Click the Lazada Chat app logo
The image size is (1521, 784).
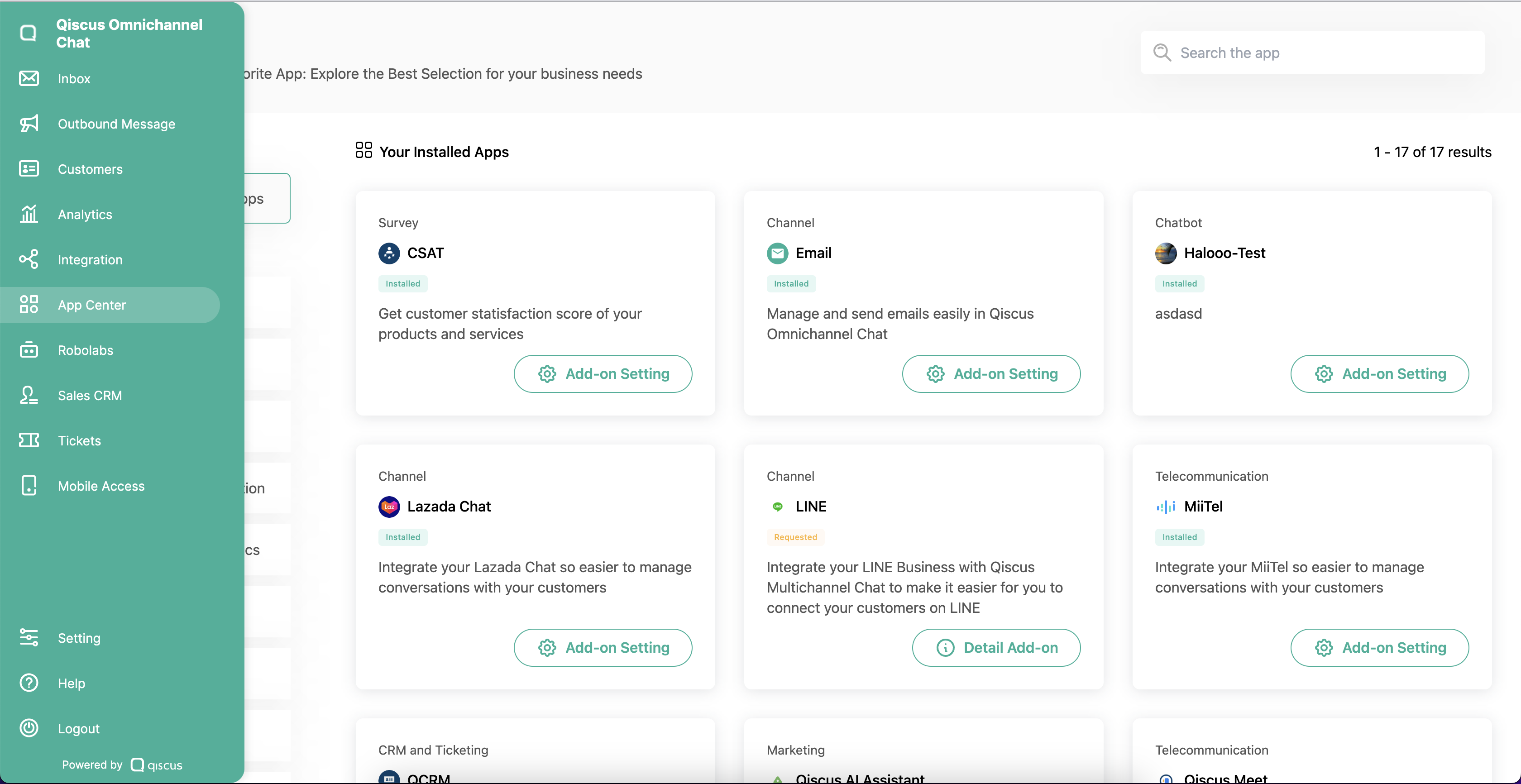388,507
